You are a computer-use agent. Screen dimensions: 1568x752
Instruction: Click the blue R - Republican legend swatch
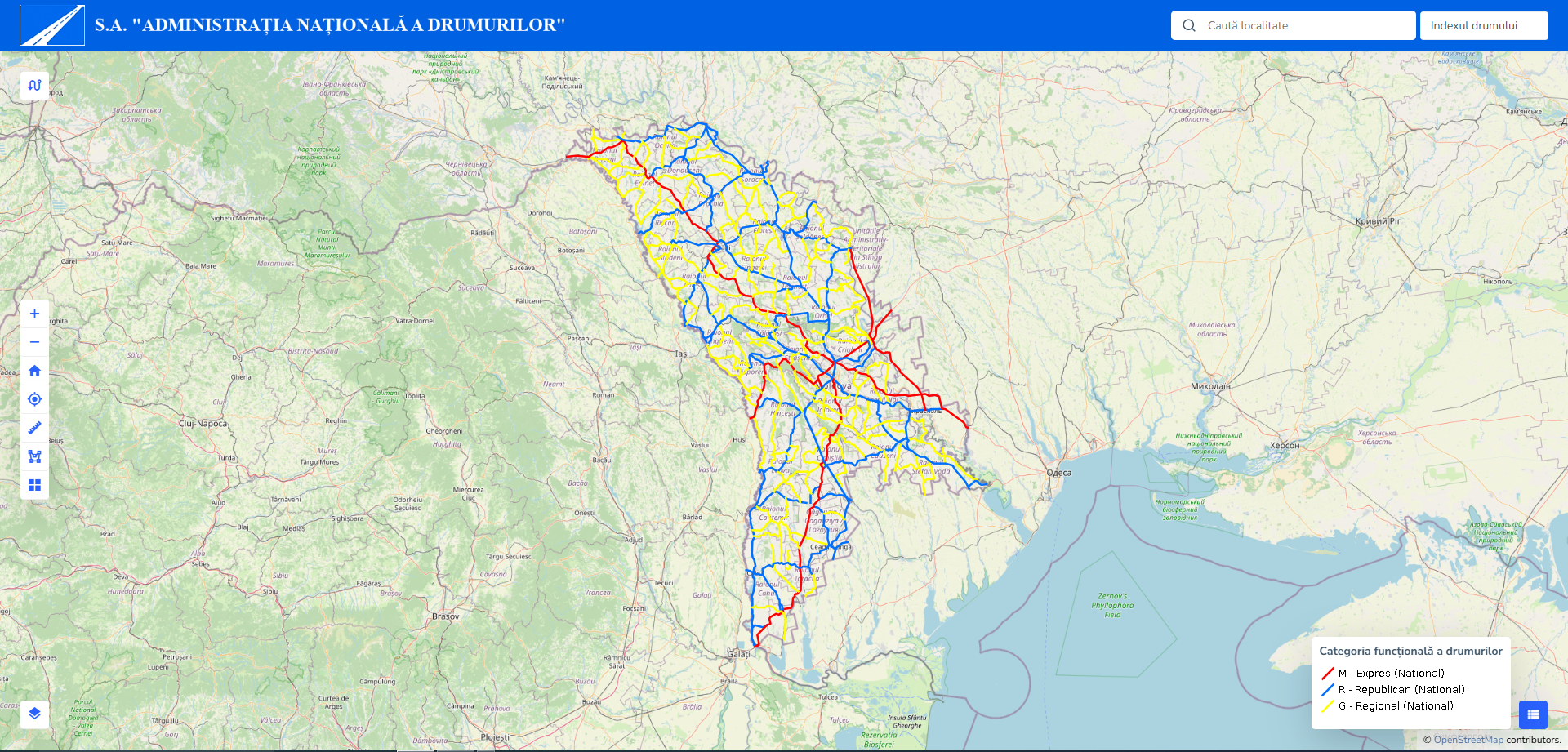[x=1327, y=690]
